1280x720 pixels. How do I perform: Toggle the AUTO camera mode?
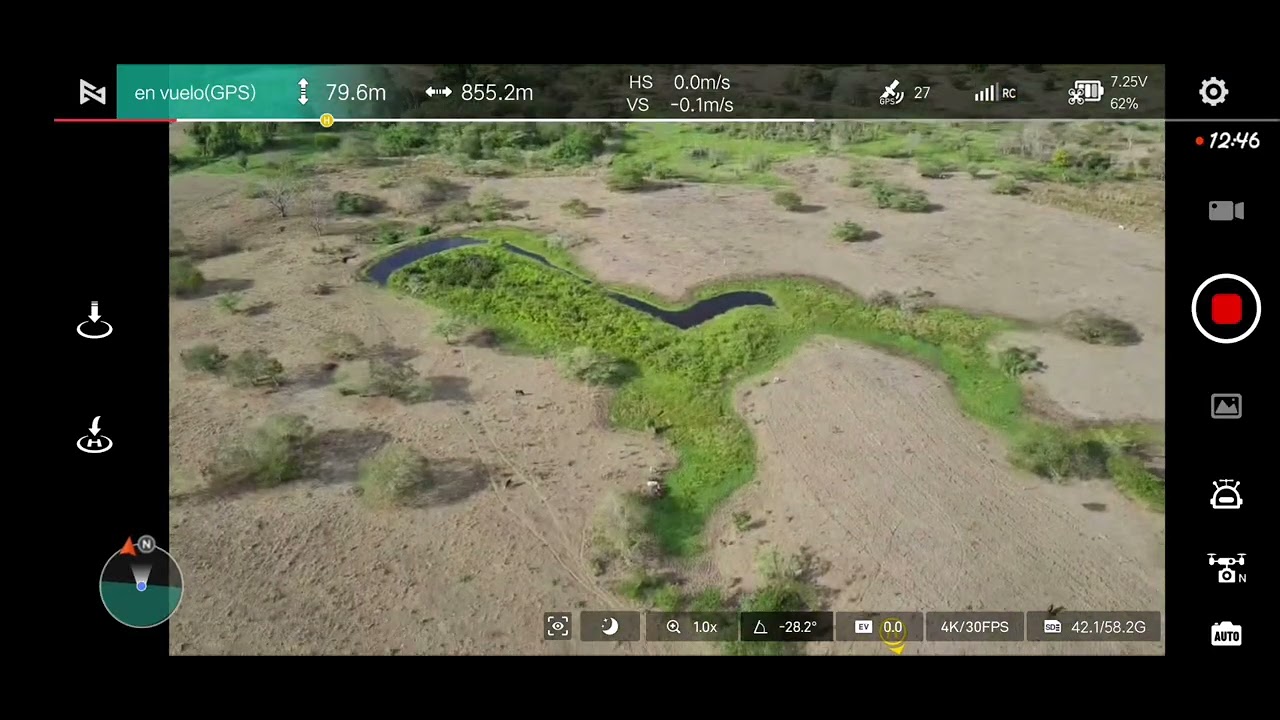coord(1226,634)
